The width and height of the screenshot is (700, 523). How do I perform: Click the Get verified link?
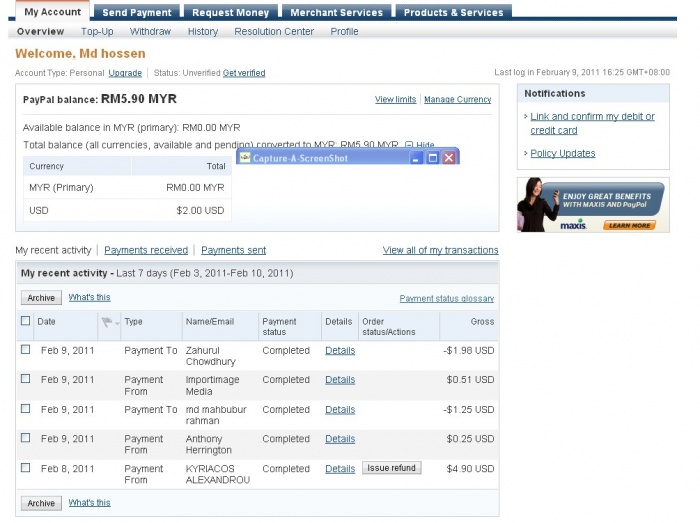(x=244, y=73)
